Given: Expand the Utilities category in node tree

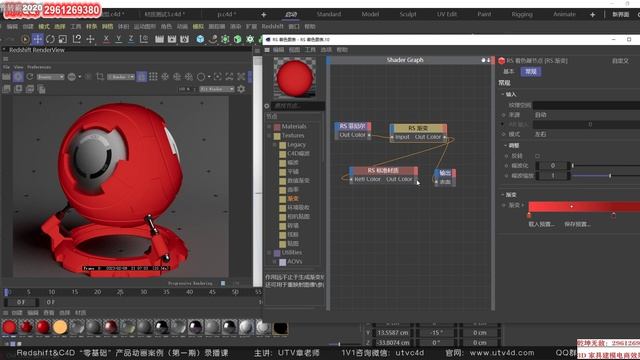Looking at the screenshot, I should pos(269,253).
